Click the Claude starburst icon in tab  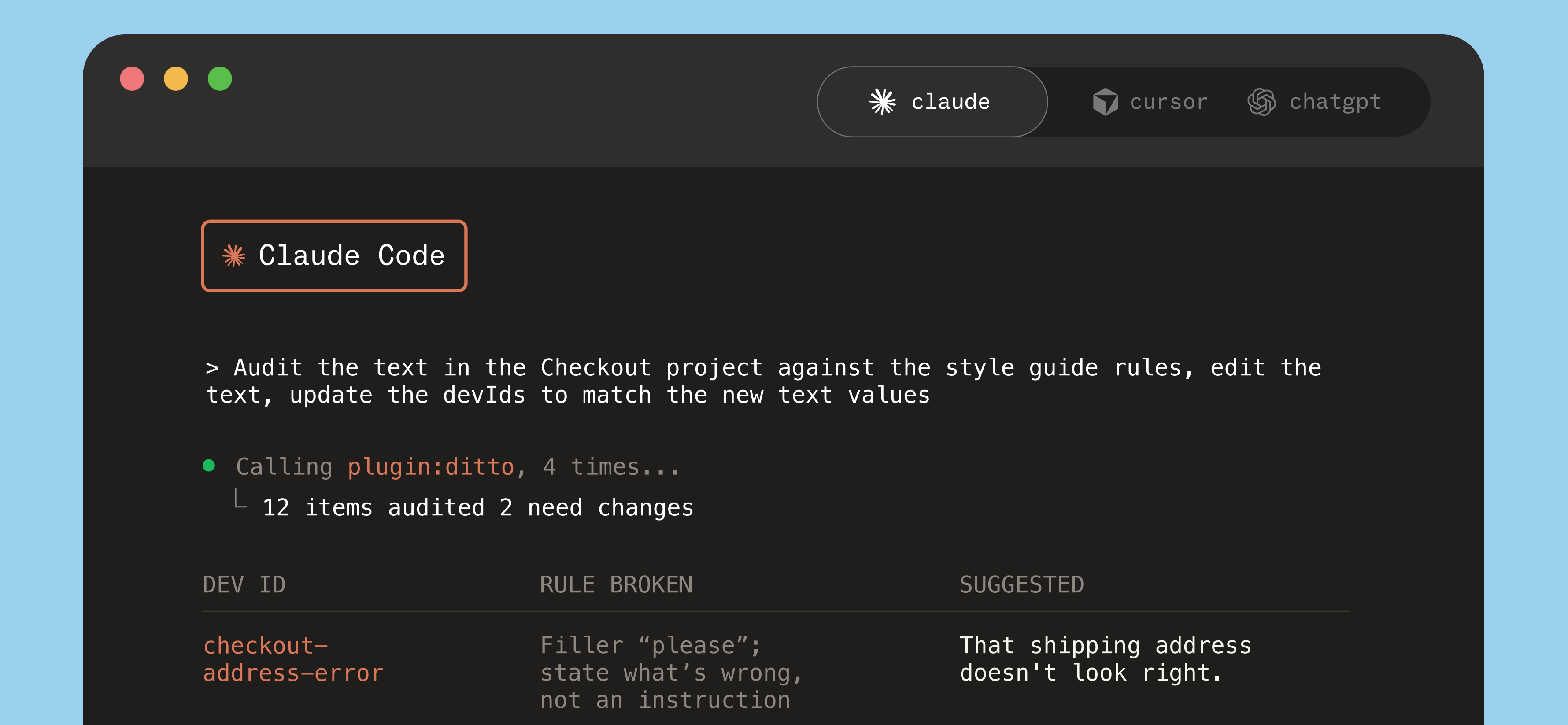tap(882, 102)
